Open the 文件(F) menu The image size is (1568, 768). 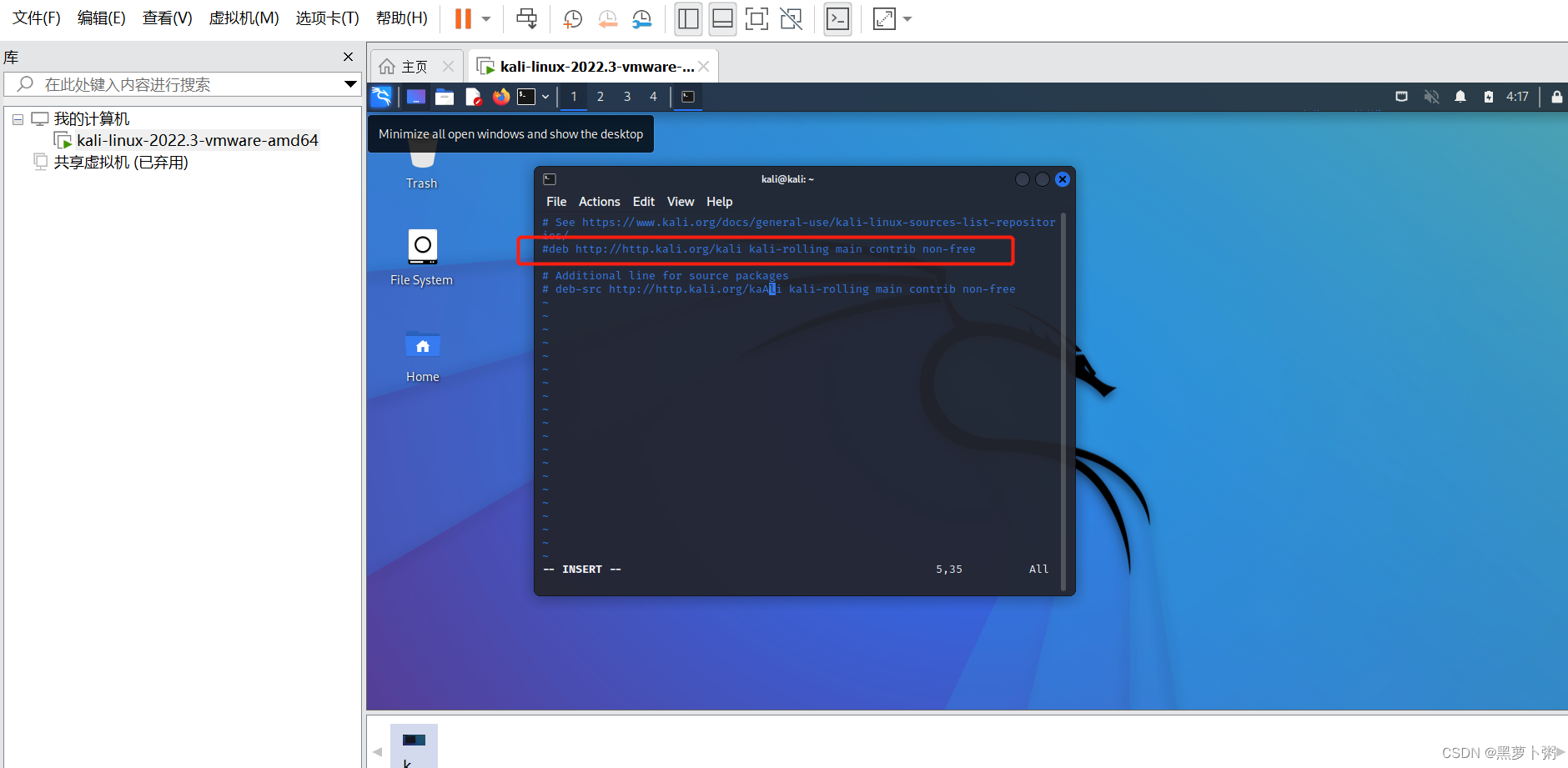point(37,18)
